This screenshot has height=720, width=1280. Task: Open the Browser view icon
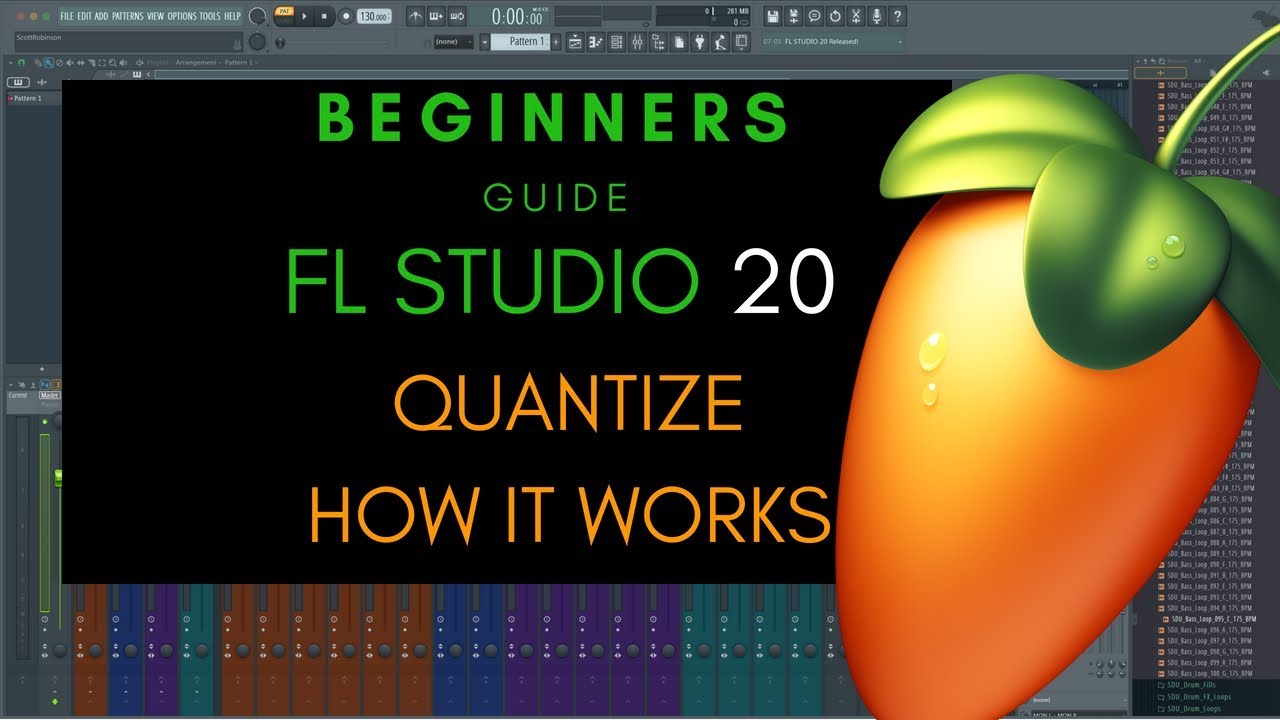point(658,42)
